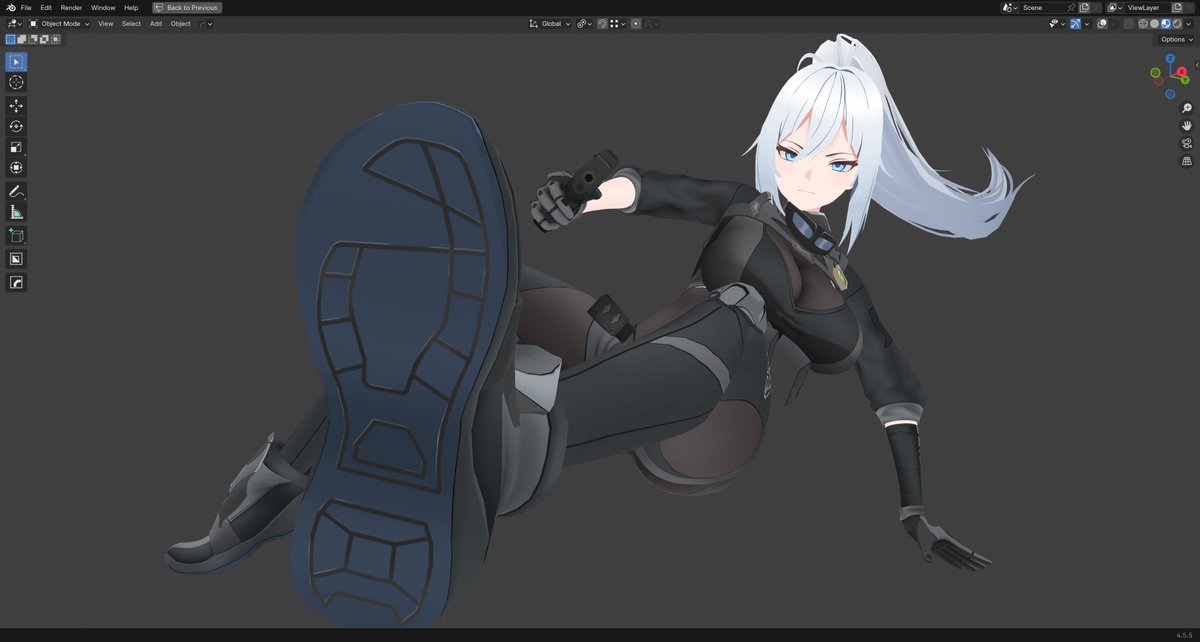The width and height of the screenshot is (1200, 642).
Task: Open the shading options dropdown arrow
Action: click(1188, 23)
